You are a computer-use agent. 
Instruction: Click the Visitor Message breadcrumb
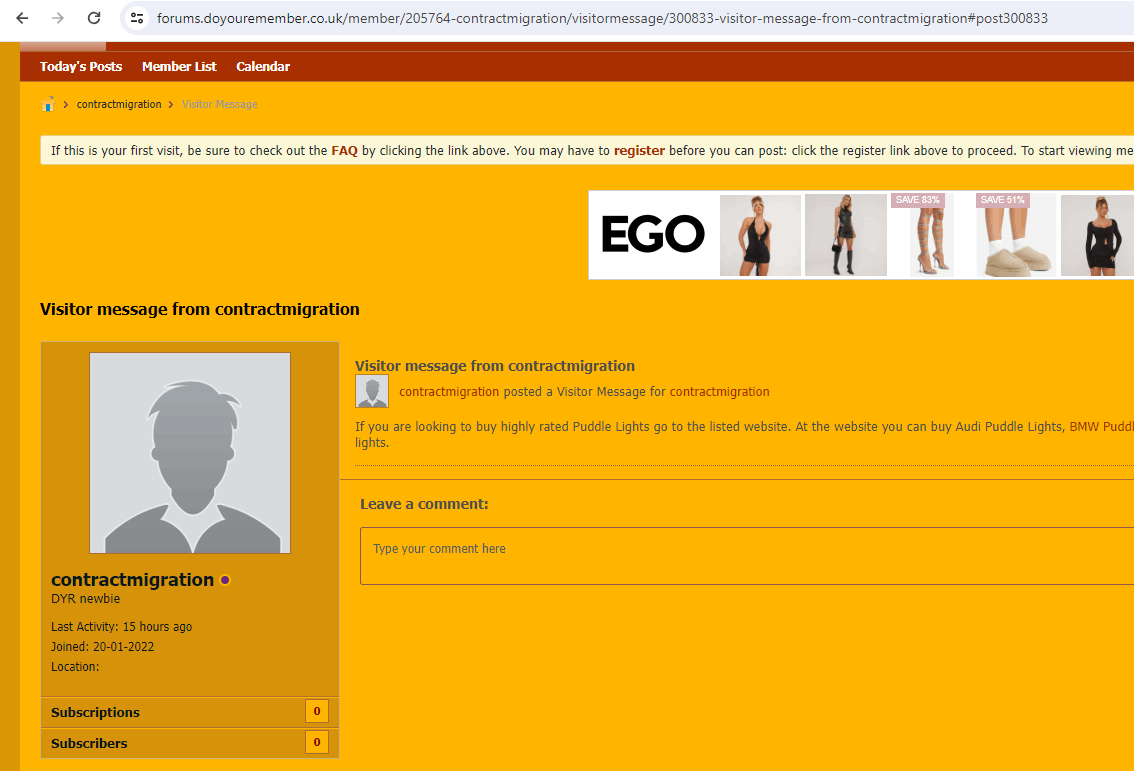[220, 104]
